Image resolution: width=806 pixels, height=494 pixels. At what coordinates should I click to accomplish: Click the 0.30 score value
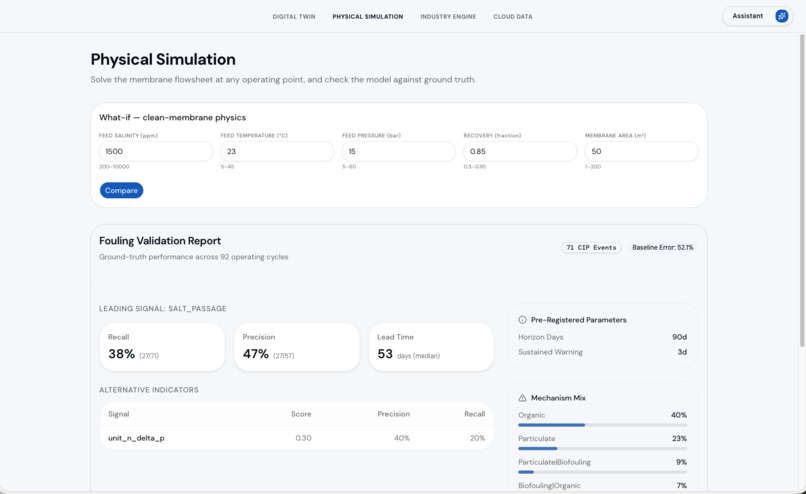click(303, 438)
